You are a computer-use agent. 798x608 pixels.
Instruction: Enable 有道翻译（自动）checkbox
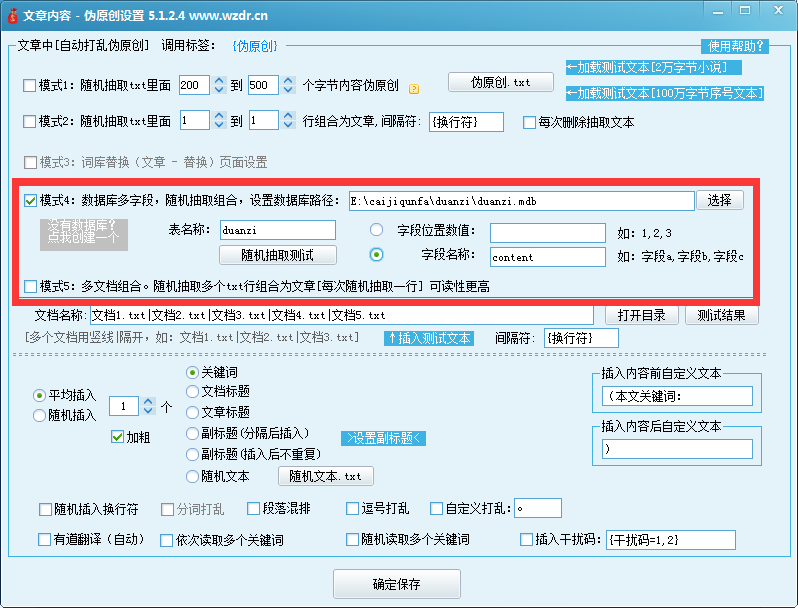pos(44,539)
